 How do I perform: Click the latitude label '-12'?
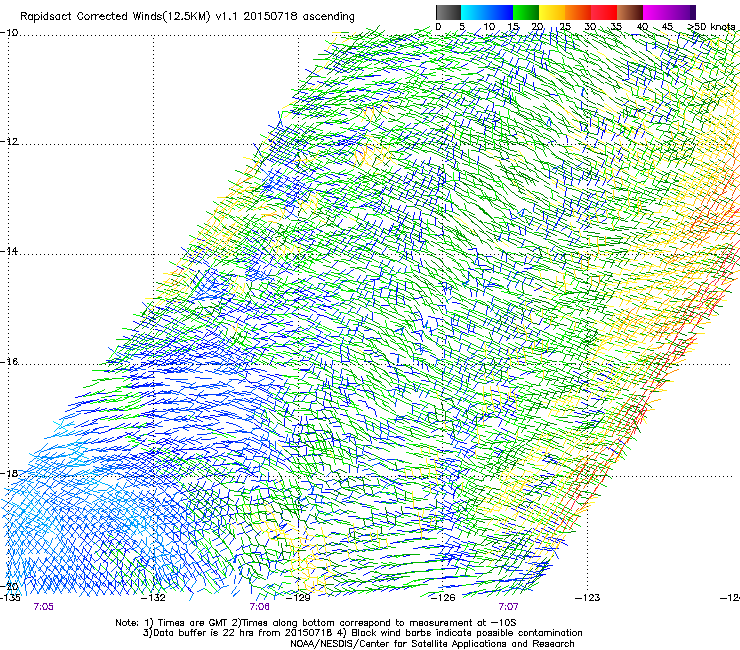9,142
